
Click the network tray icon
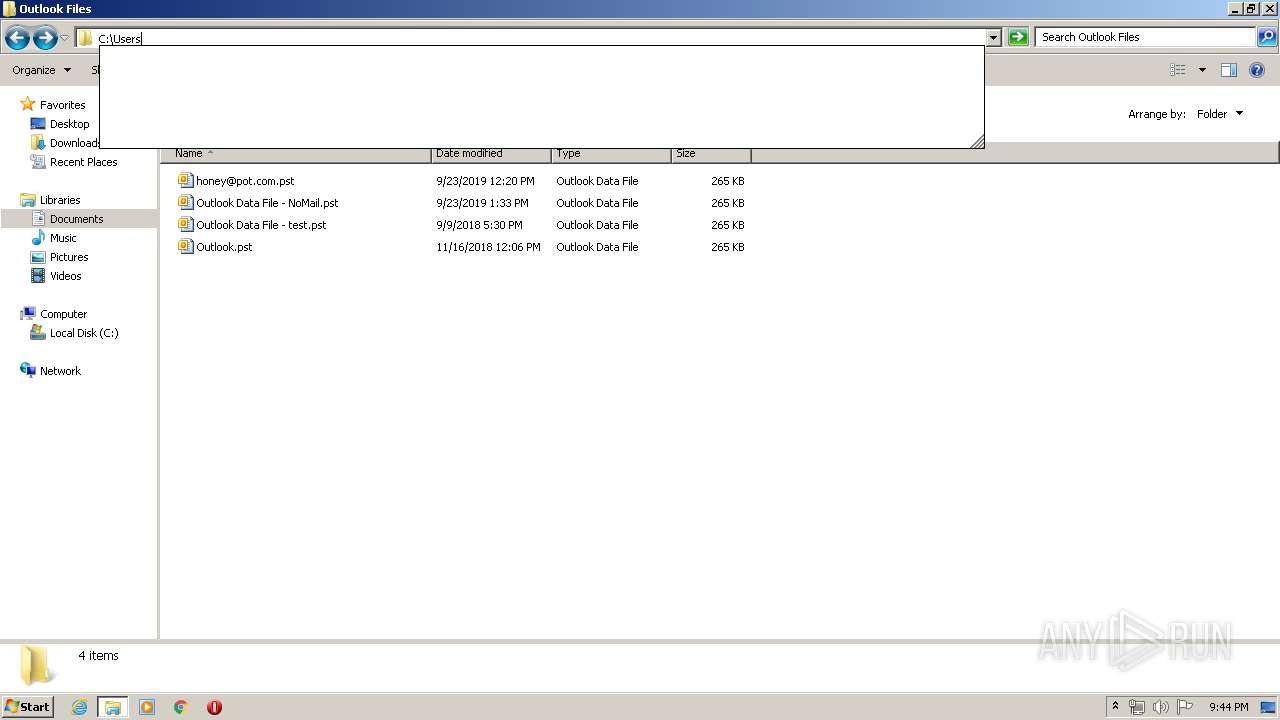pyautogui.click(x=1137, y=707)
